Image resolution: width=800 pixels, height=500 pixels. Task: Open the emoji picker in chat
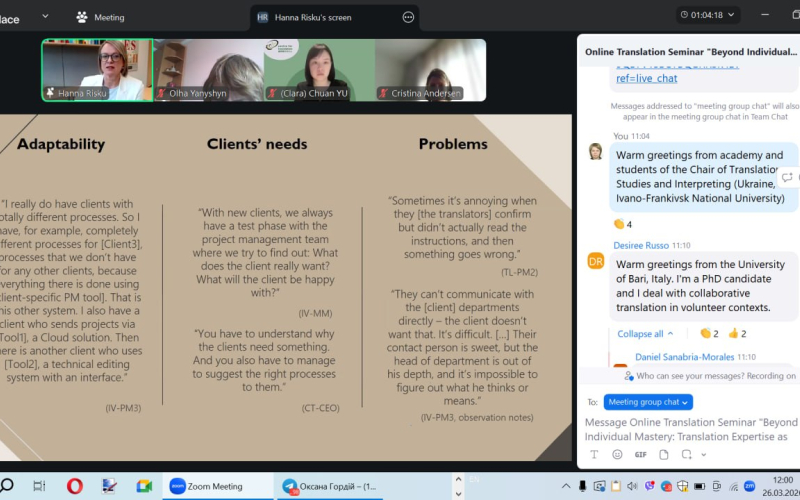click(x=617, y=454)
